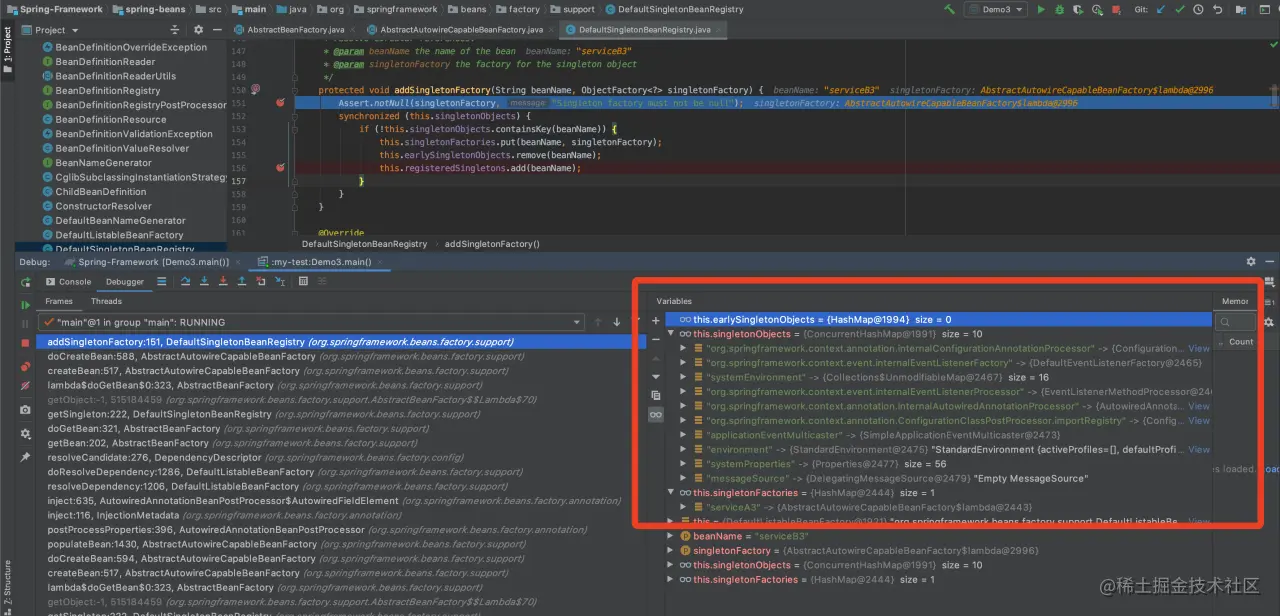The image size is (1280, 616).
Task: Click View link for ConfigurationAnnotationProcessor entry
Action: (1199, 348)
